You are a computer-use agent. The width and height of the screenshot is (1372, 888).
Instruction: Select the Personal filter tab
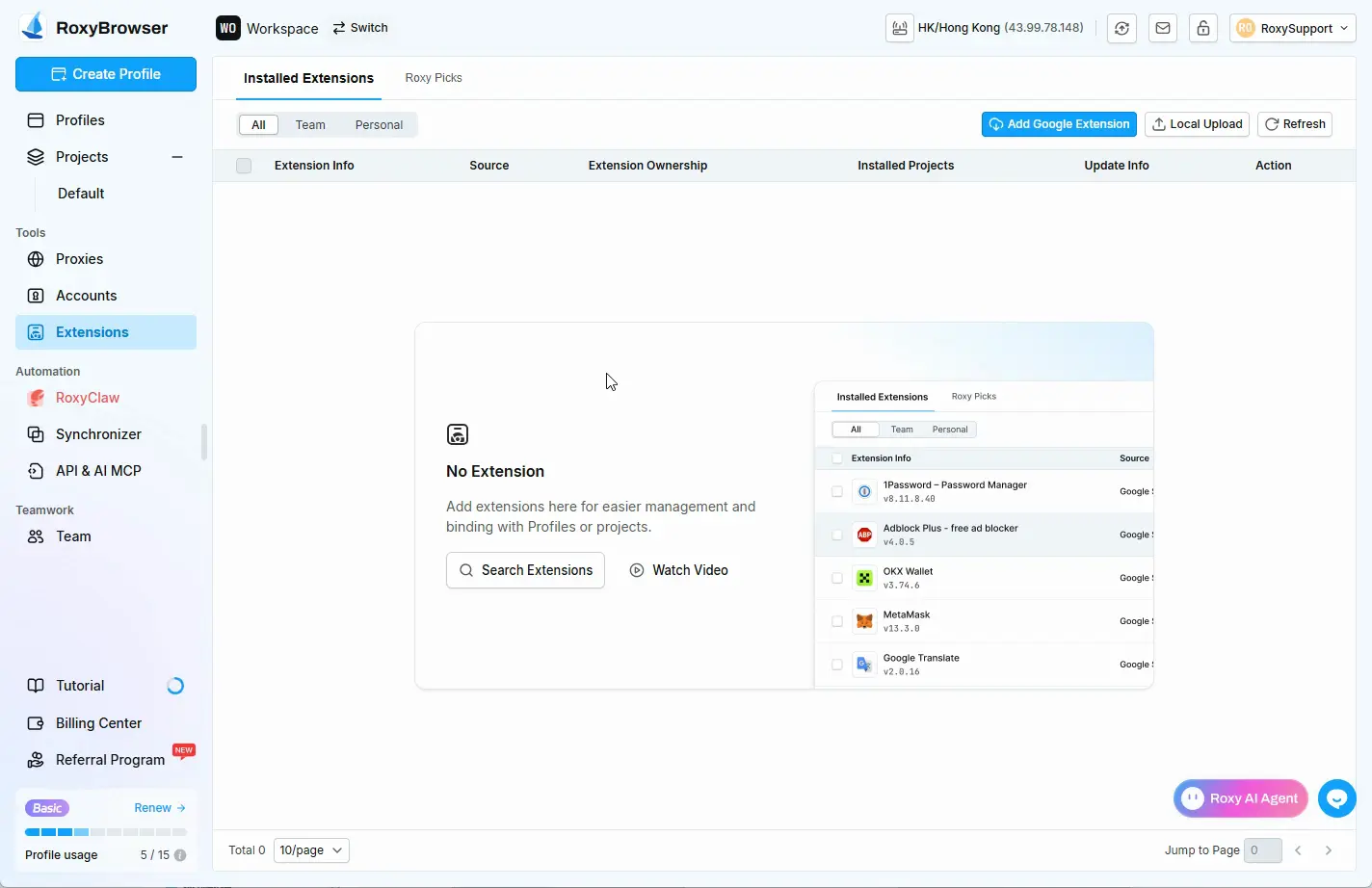coord(379,125)
